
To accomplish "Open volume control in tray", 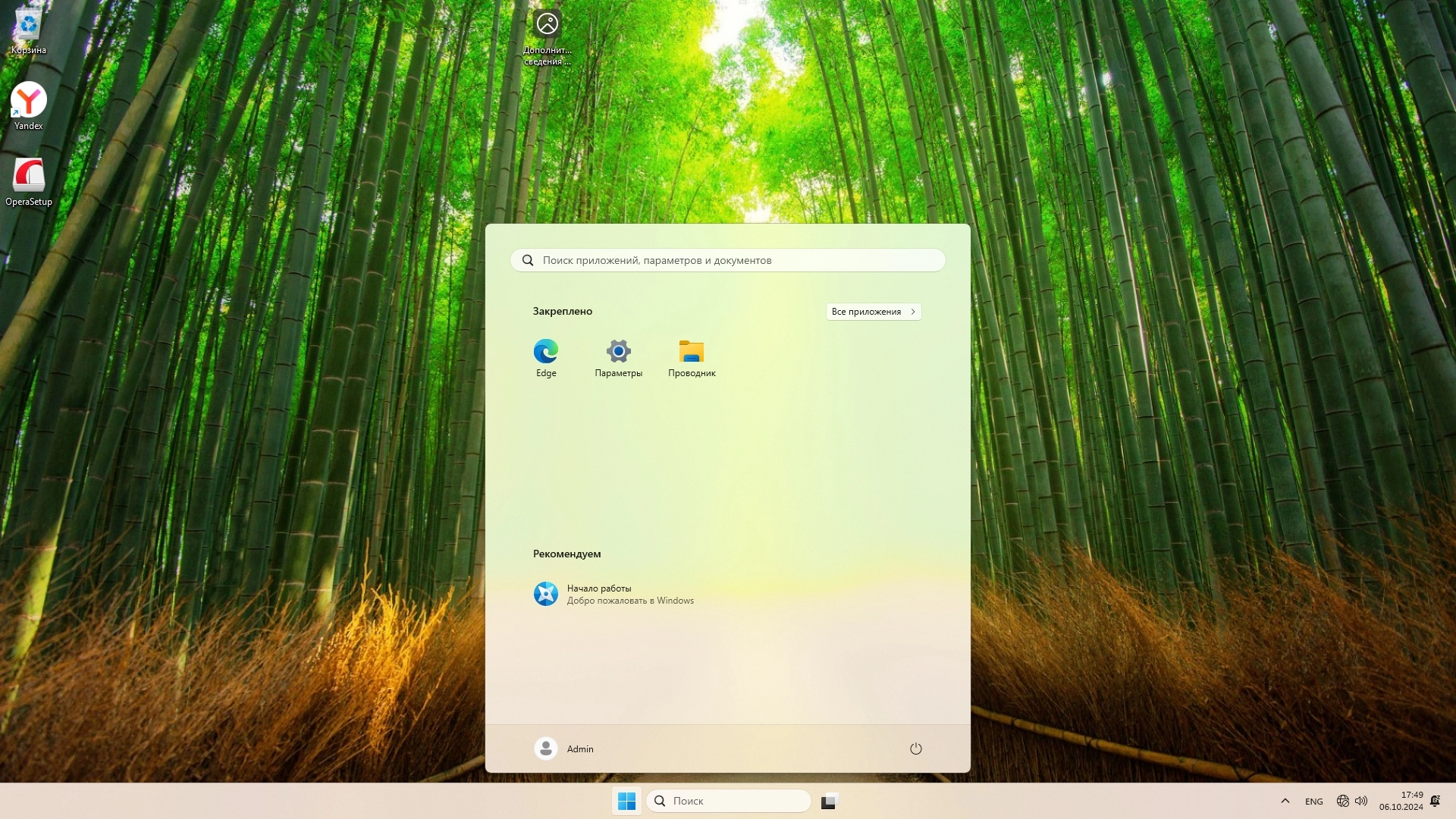I will click(x=1361, y=801).
